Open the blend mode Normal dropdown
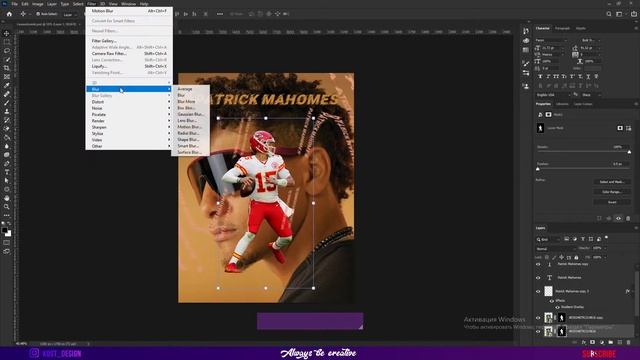 (555, 249)
